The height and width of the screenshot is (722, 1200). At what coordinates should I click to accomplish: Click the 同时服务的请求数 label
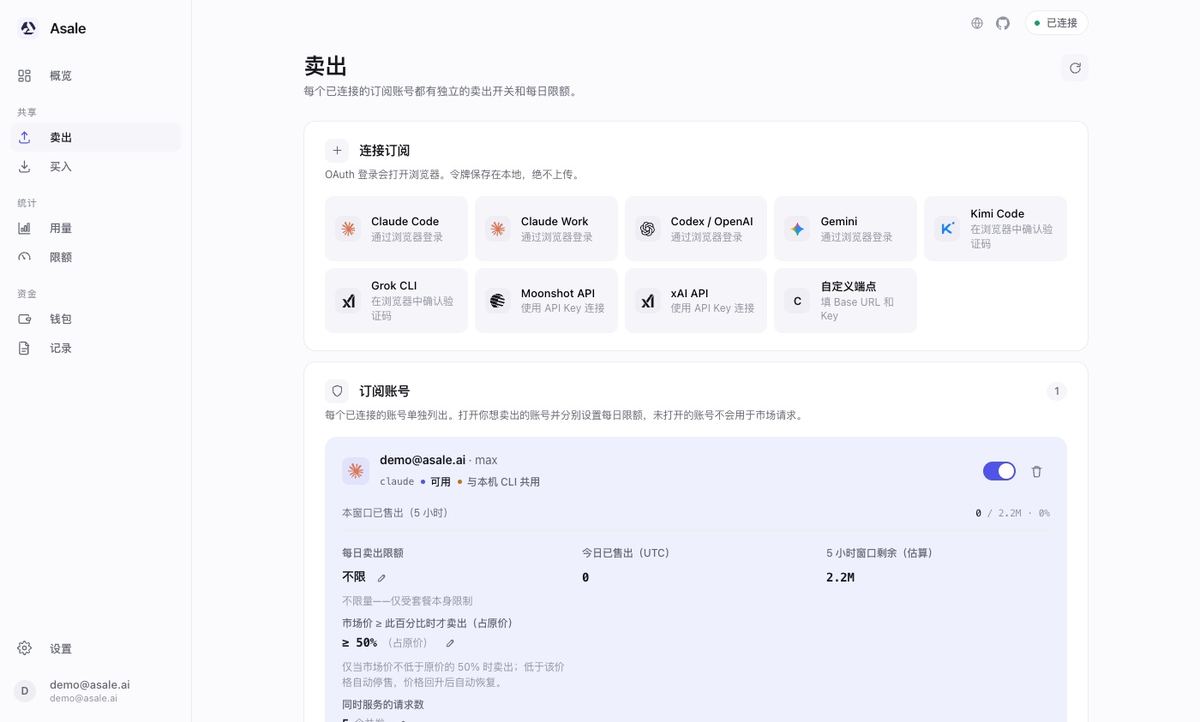point(383,704)
